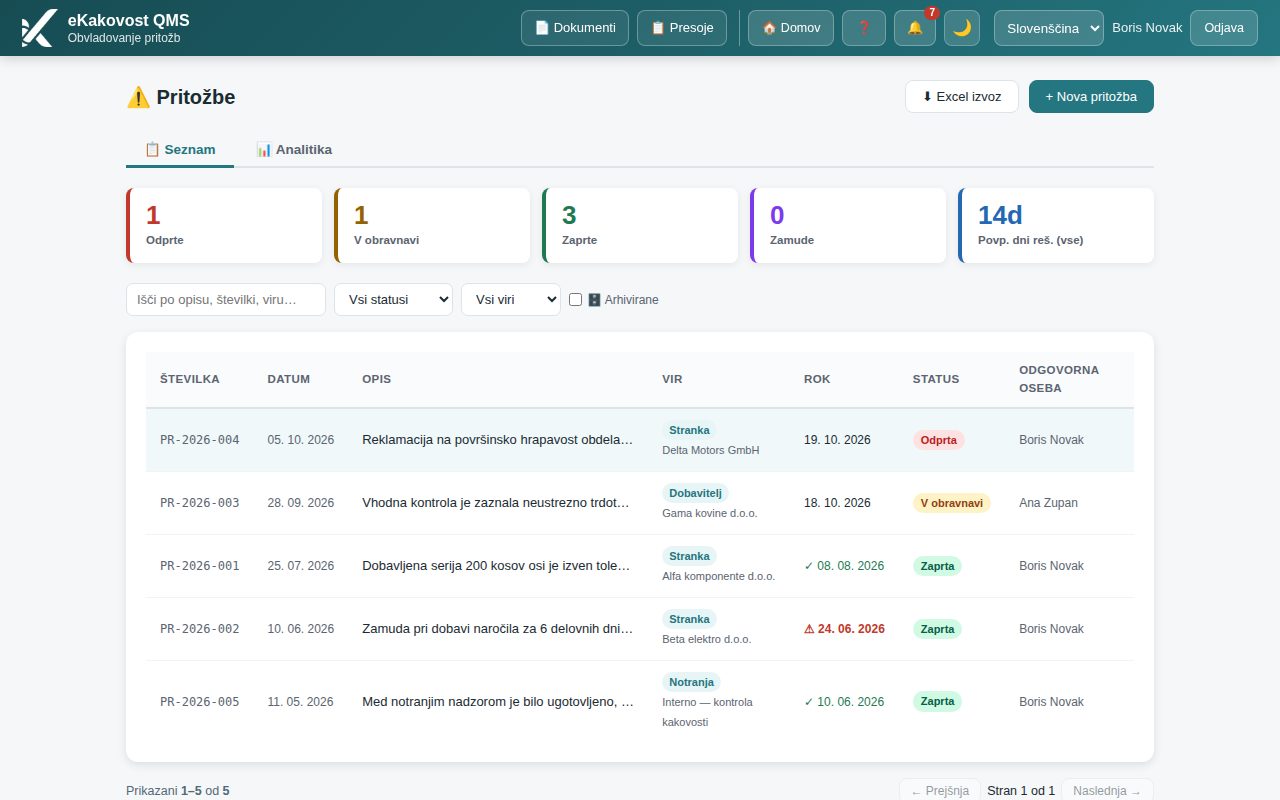Switch to the Seznam tab
The width and height of the screenshot is (1280, 800).
pos(180,149)
